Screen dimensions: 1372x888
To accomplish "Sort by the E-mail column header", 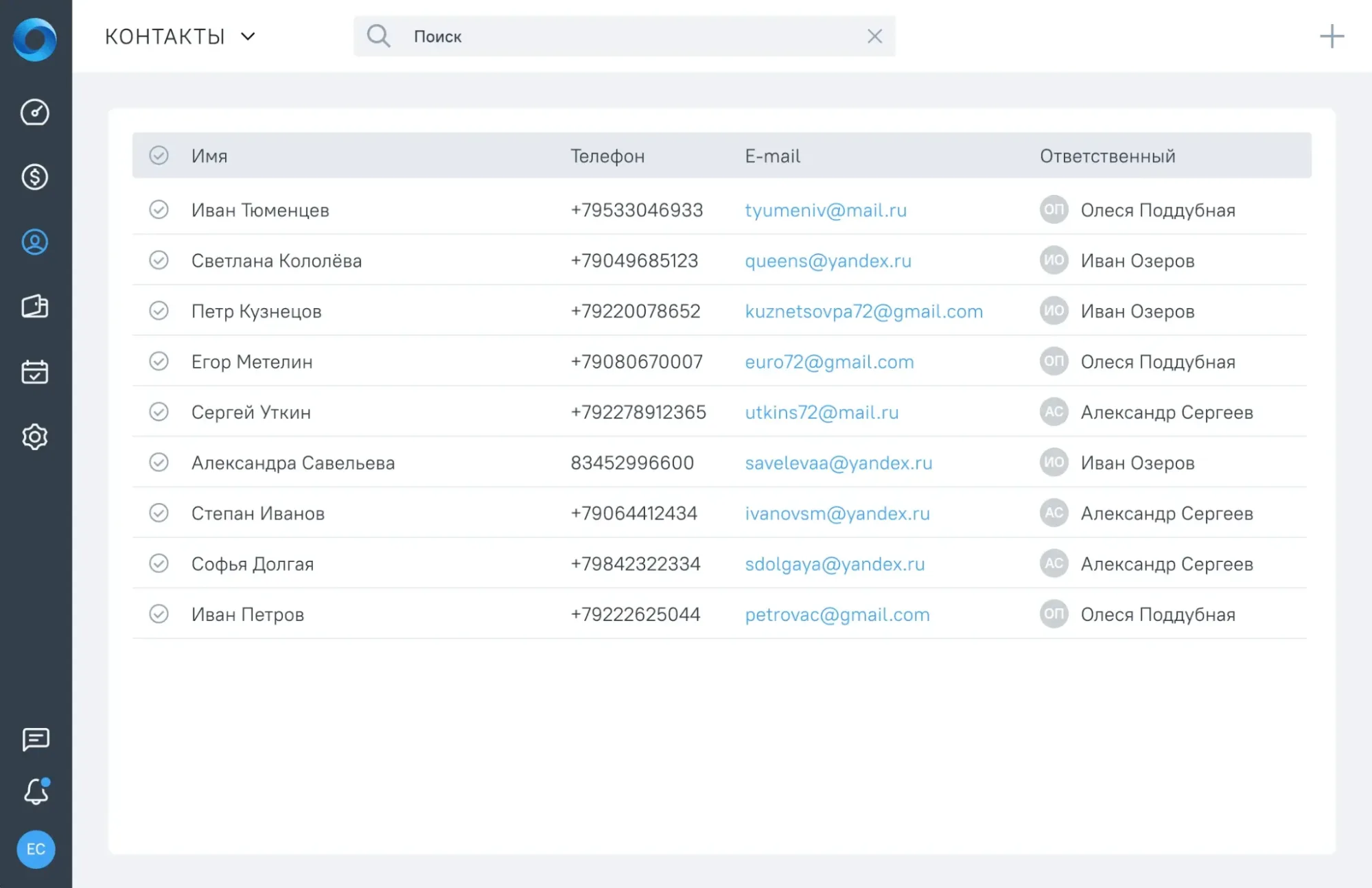I will point(772,156).
